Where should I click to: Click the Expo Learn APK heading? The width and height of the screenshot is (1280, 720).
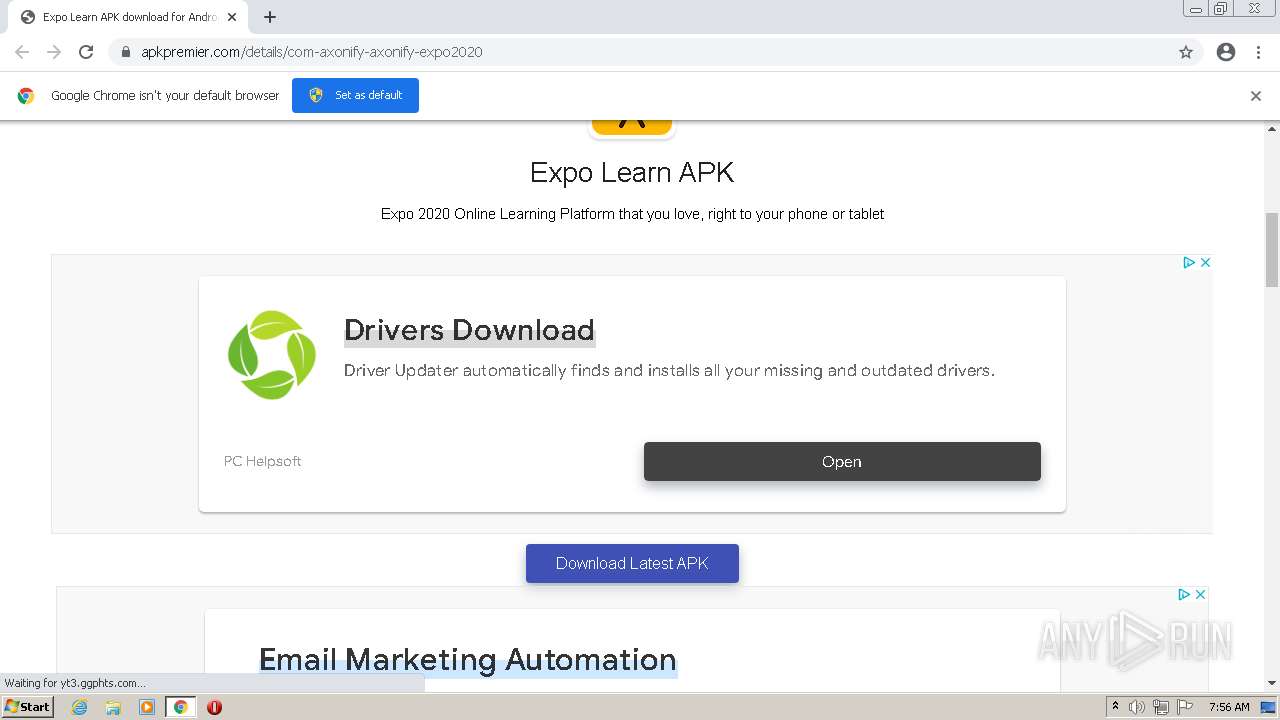pos(632,172)
